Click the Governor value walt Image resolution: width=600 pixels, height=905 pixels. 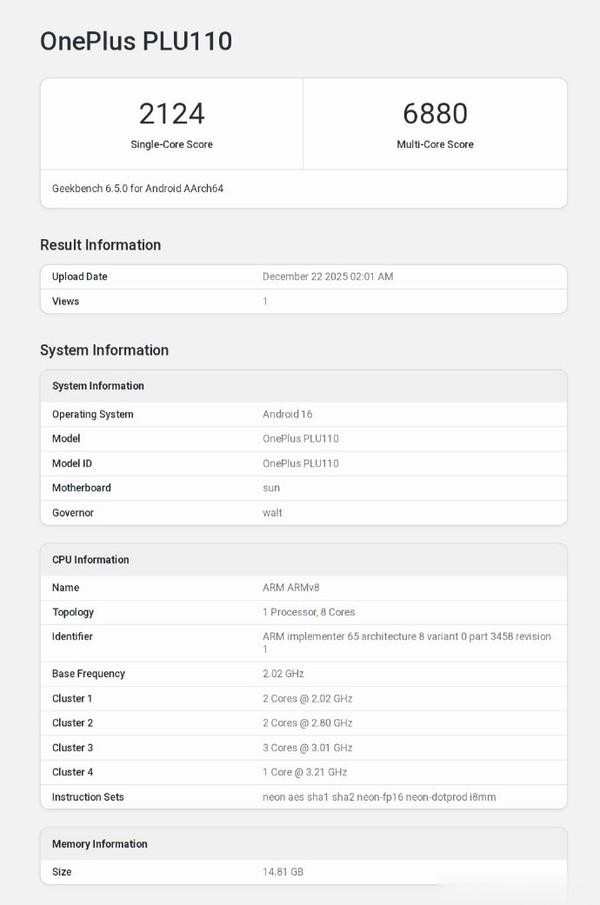click(x=272, y=512)
